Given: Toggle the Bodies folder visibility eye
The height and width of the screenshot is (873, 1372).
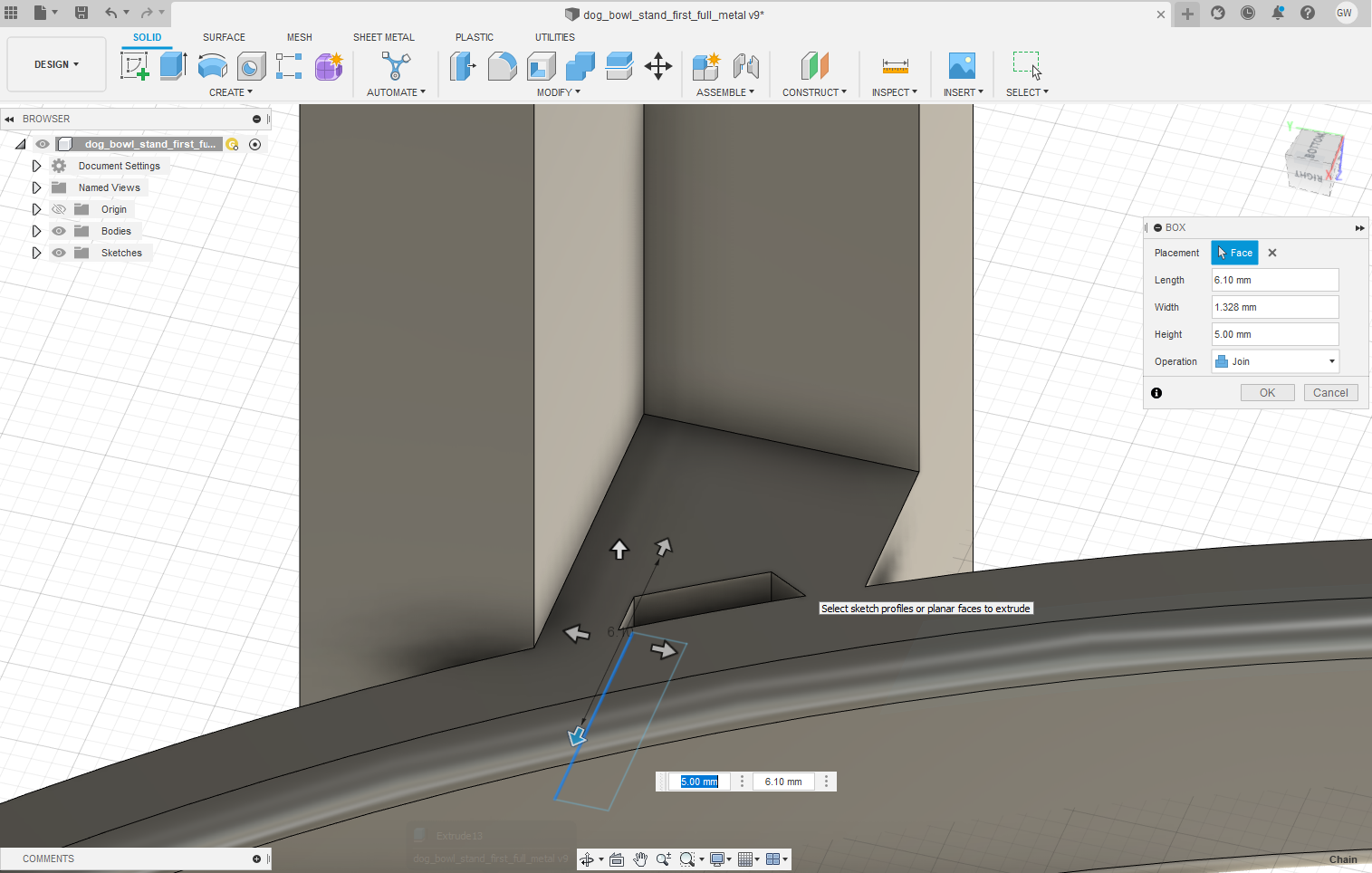Looking at the screenshot, I should tap(59, 231).
